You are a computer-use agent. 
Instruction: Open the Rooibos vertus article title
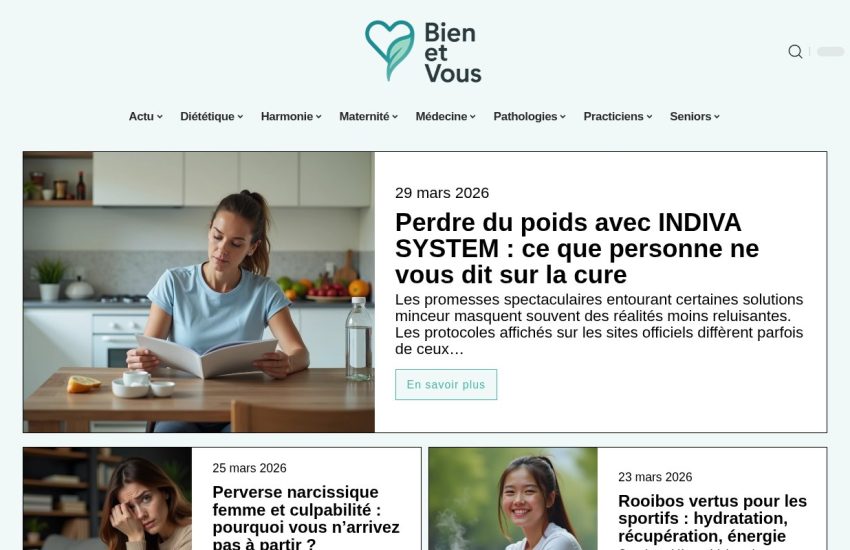[712, 519]
